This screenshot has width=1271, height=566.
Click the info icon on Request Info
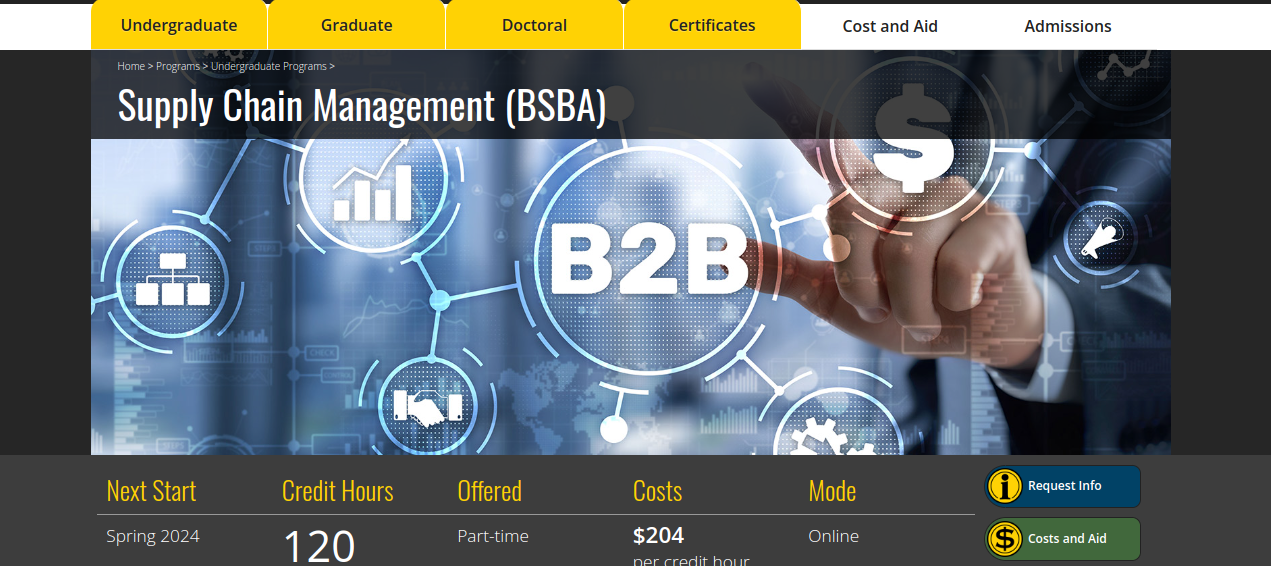pyautogui.click(x=1005, y=486)
